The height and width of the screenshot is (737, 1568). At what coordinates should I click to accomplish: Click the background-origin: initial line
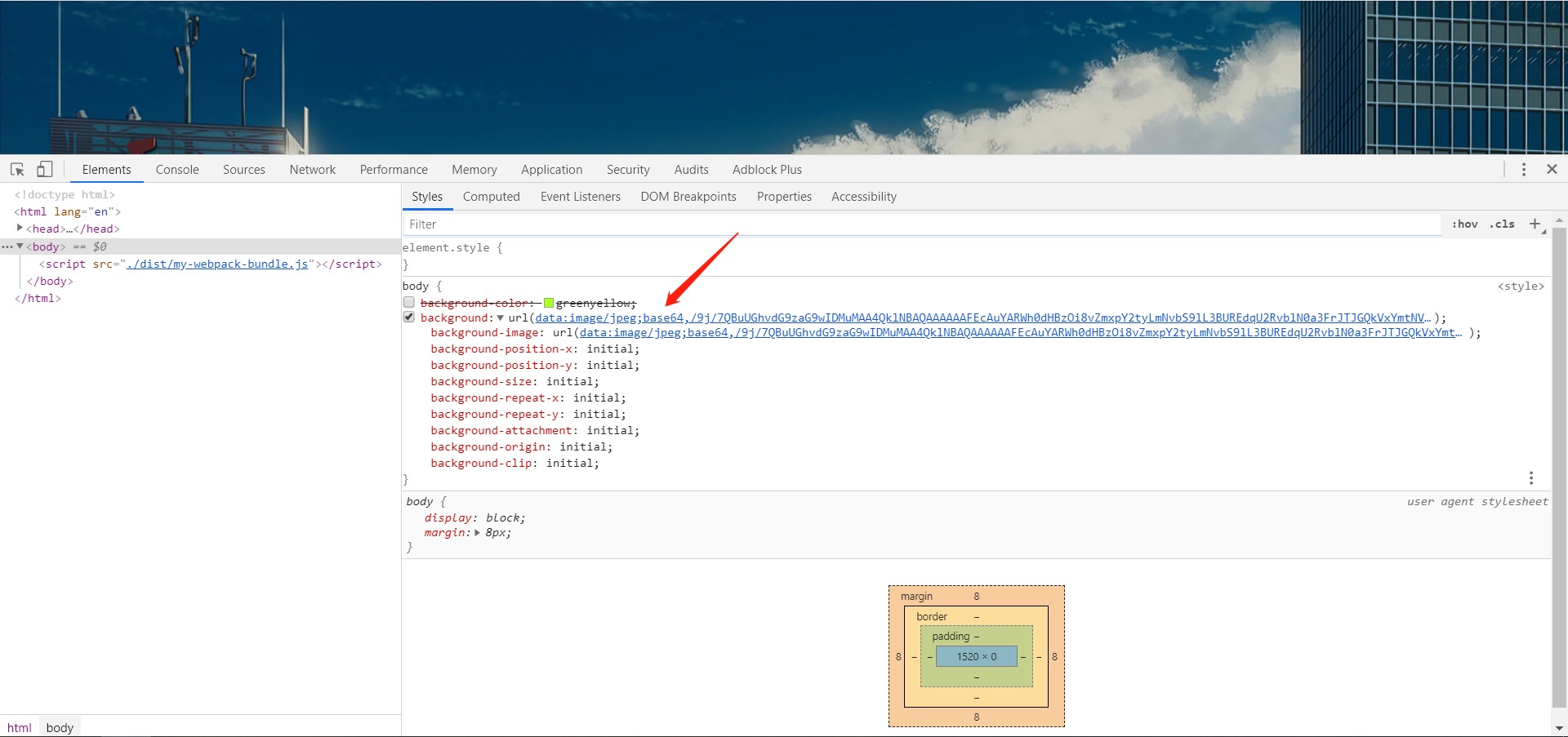521,446
